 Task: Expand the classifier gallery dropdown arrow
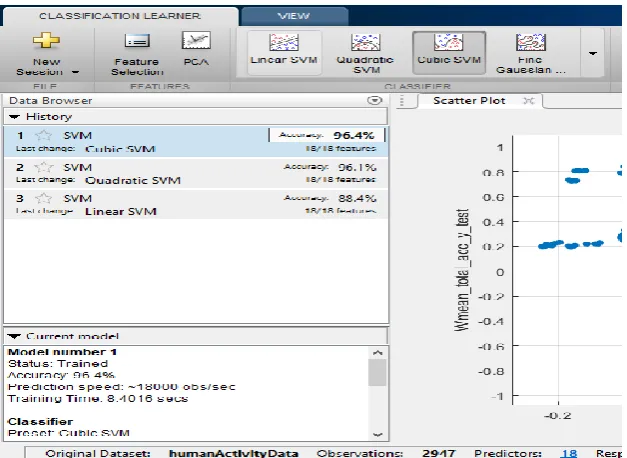[593, 53]
